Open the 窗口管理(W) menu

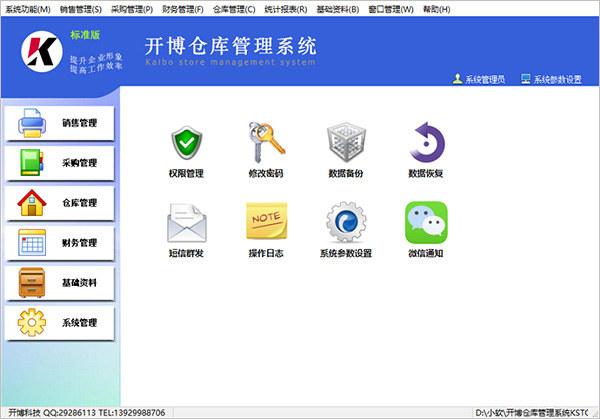pos(391,9)
